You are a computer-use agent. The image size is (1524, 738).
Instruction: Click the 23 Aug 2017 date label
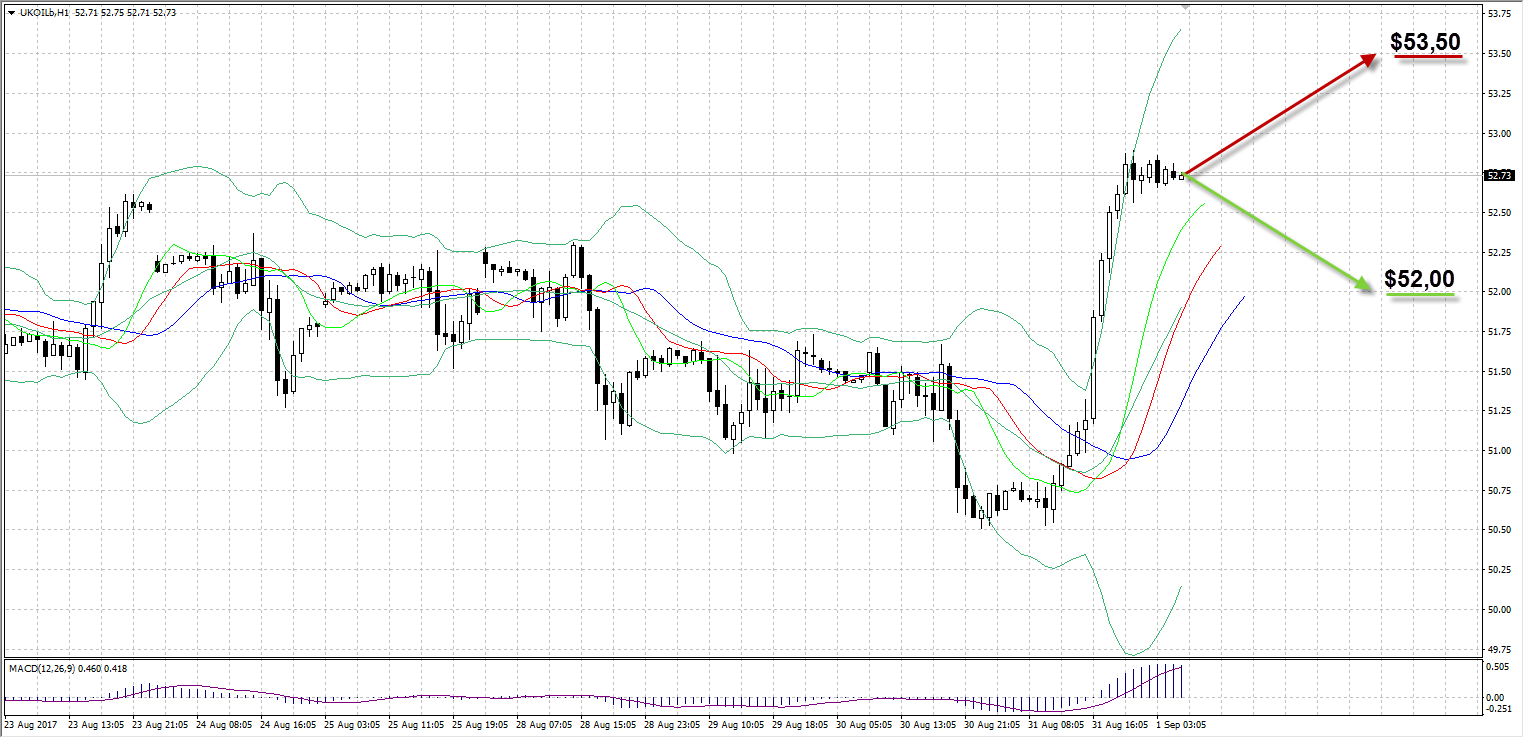(29, 722)
